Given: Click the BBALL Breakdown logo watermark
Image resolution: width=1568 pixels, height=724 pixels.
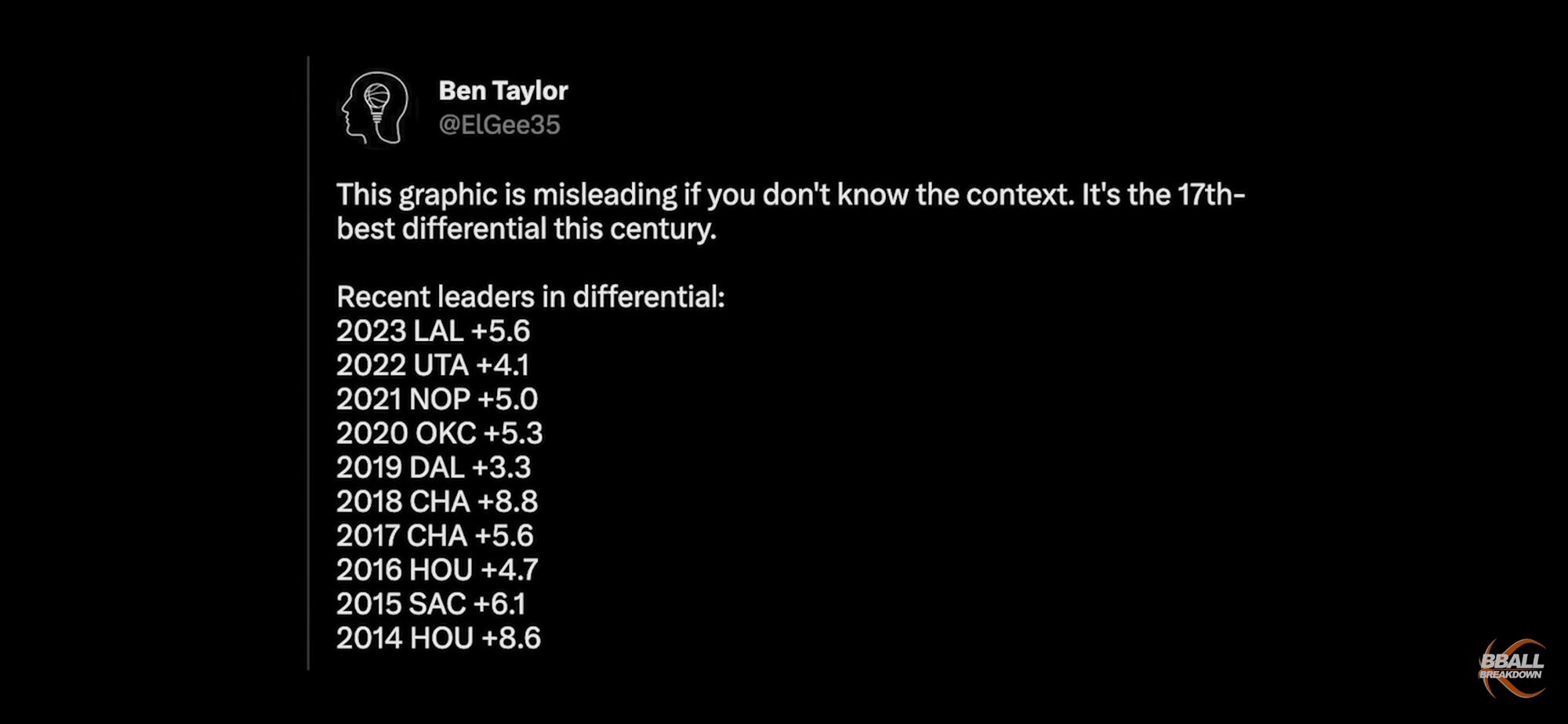Looking at the screenshot, I should (1512, 668).
